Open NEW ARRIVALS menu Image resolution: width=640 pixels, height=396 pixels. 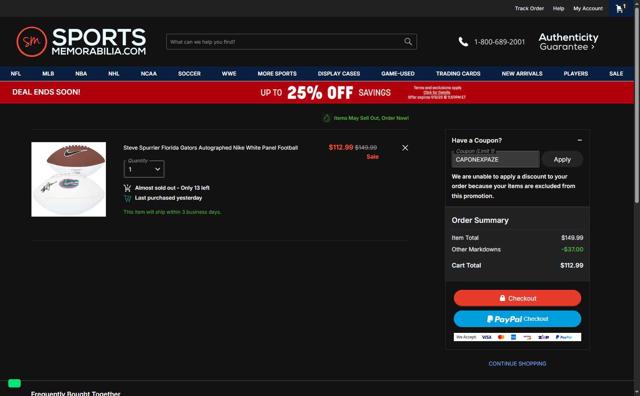522,73
